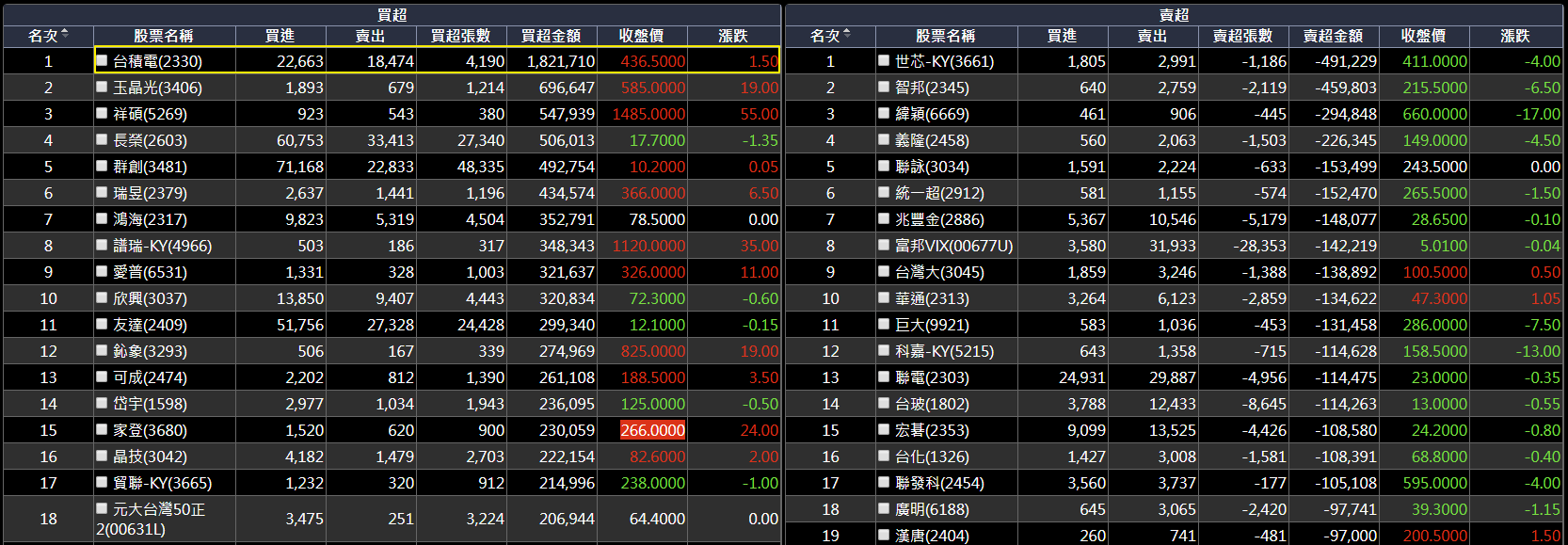The width and height of the screenshot is (1568, 545).
Task: Click 緯穎 closing price 660.0000
Action: click(1434, 114)
